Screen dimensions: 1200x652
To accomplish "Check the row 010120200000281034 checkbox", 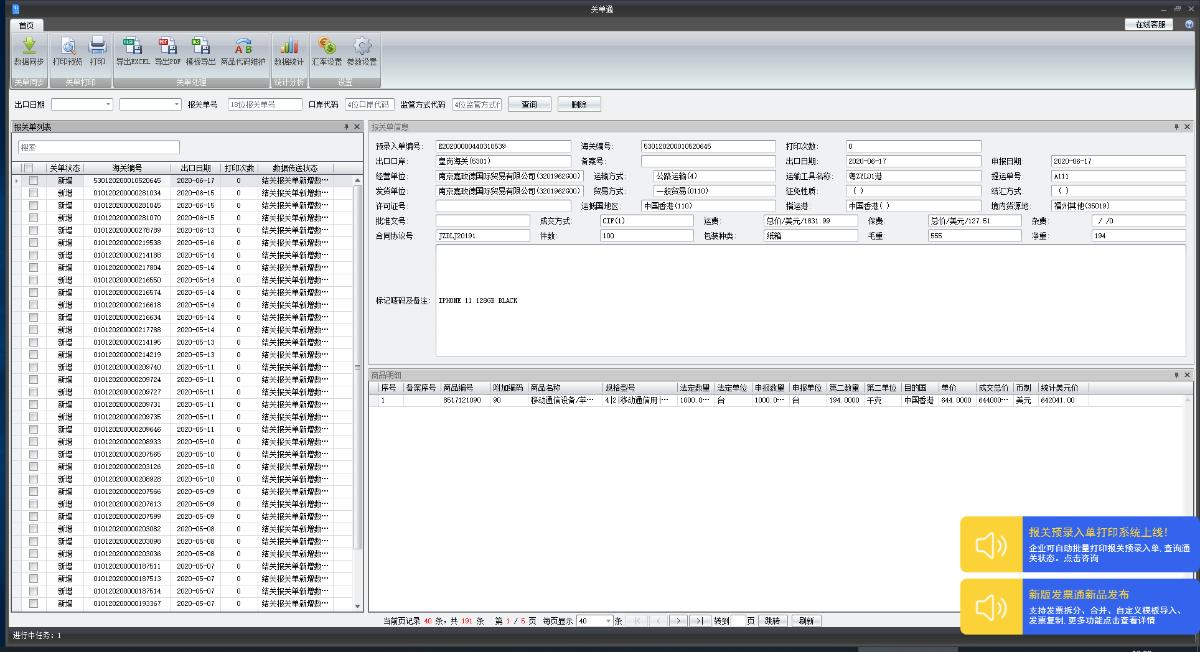I will tap(33, 192).
